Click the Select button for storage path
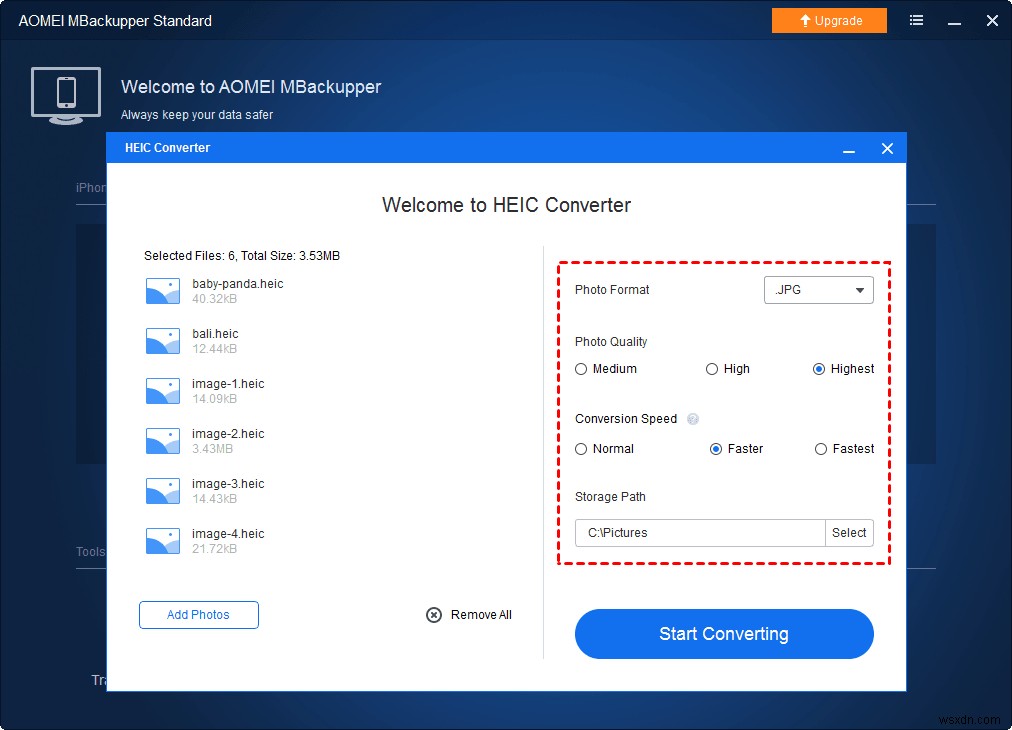The image size is (1012, 730). pos(849,533)
